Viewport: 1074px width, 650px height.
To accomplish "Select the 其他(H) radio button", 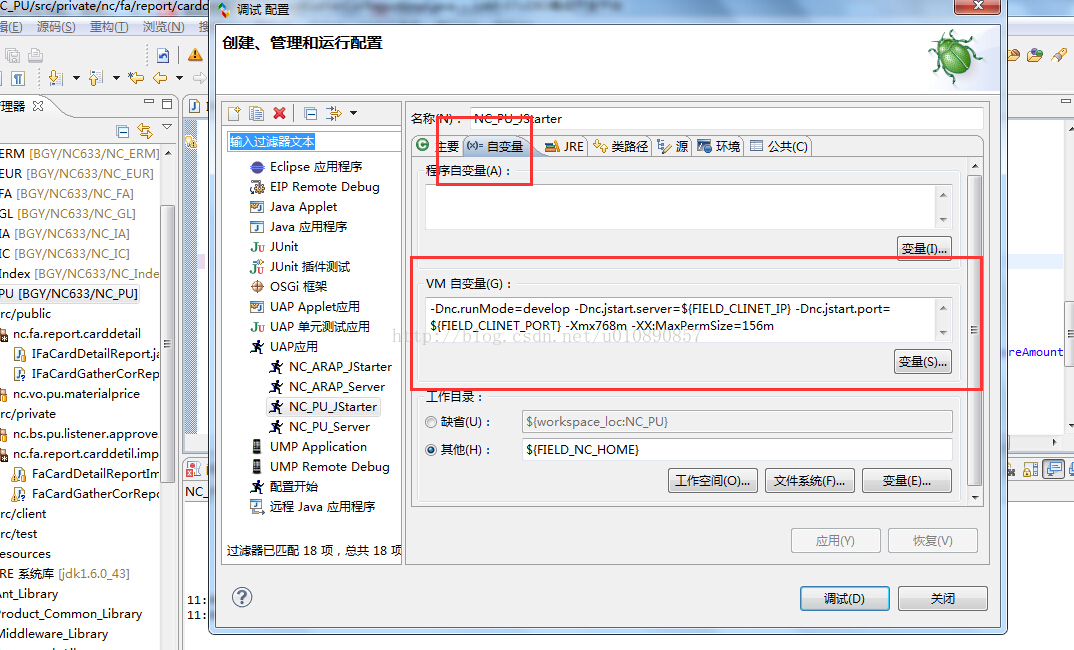I will pyautogui.click(x=431, y=450).
